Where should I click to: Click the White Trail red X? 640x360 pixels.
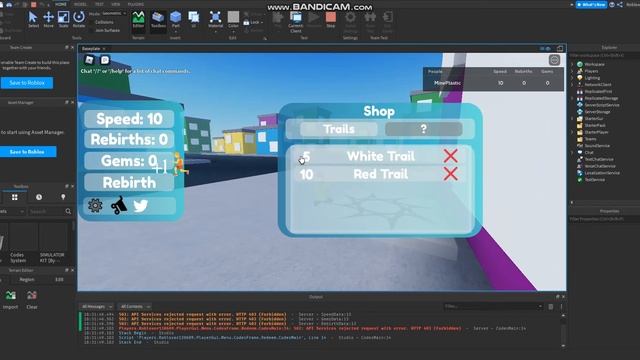pos(451,156)
